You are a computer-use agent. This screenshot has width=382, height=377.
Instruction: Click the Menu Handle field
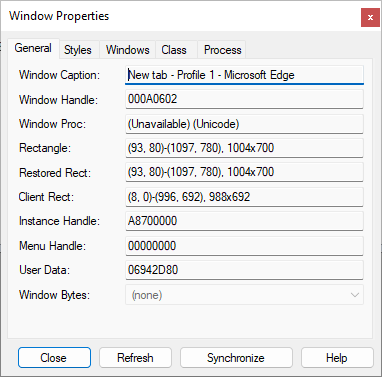pyautogui.click(x=244, y=246)
